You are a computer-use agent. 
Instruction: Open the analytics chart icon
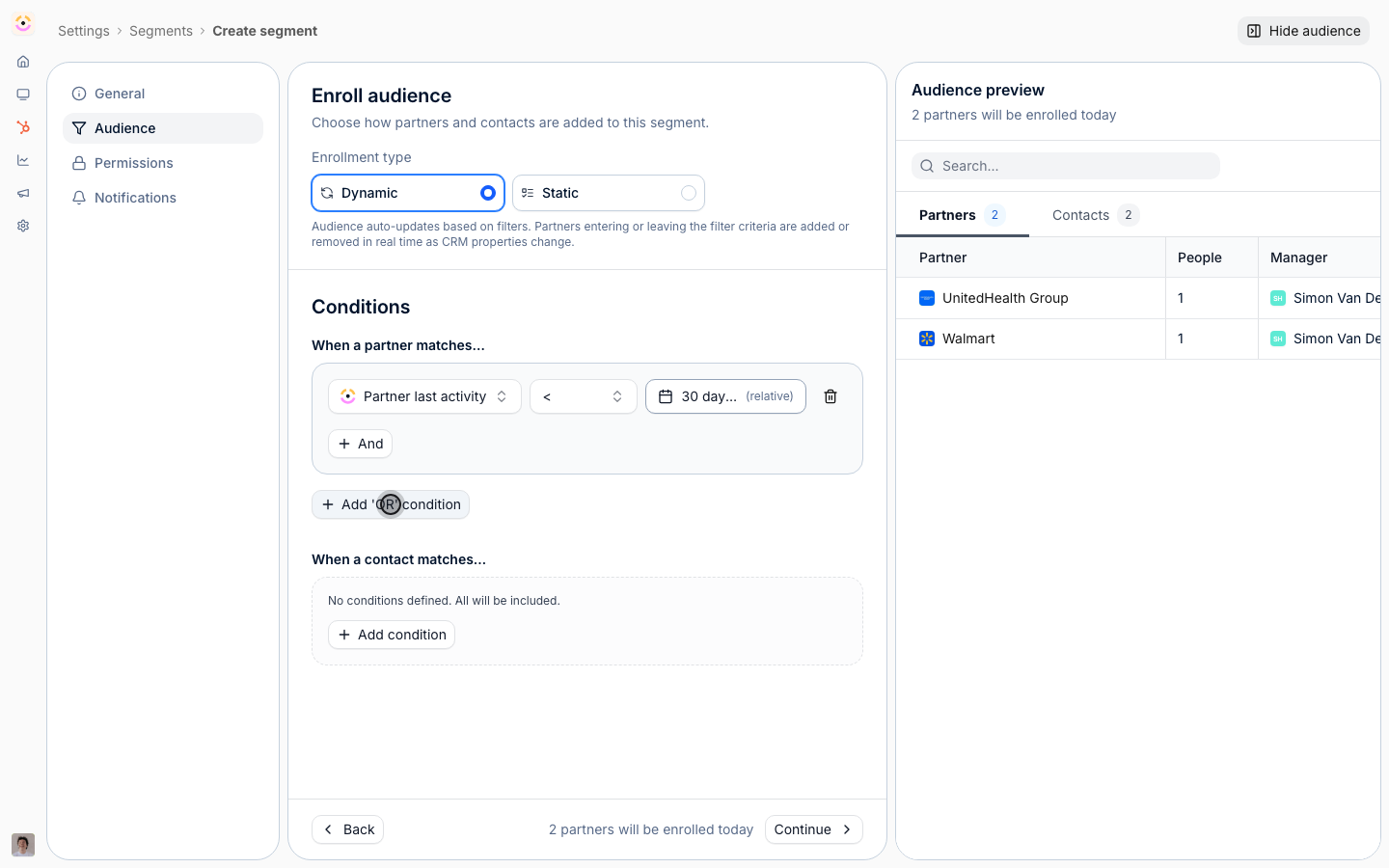23,160
